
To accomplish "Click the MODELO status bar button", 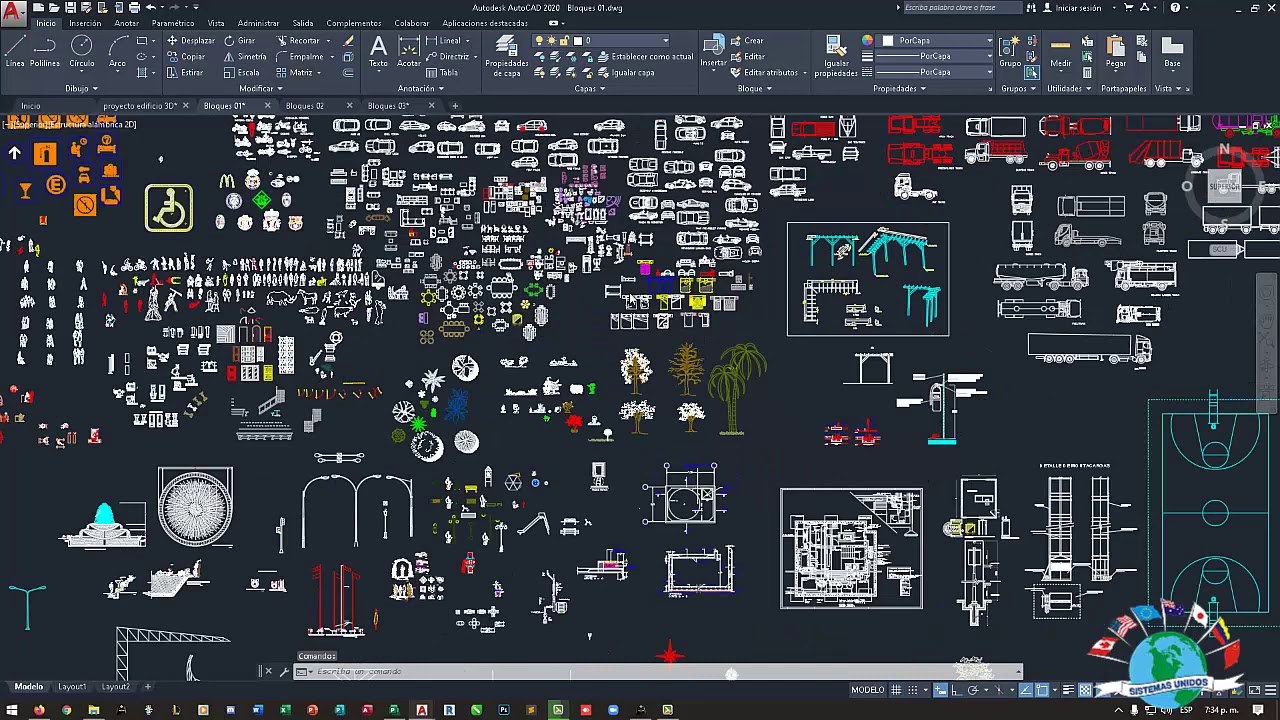I will pos(868,690).
